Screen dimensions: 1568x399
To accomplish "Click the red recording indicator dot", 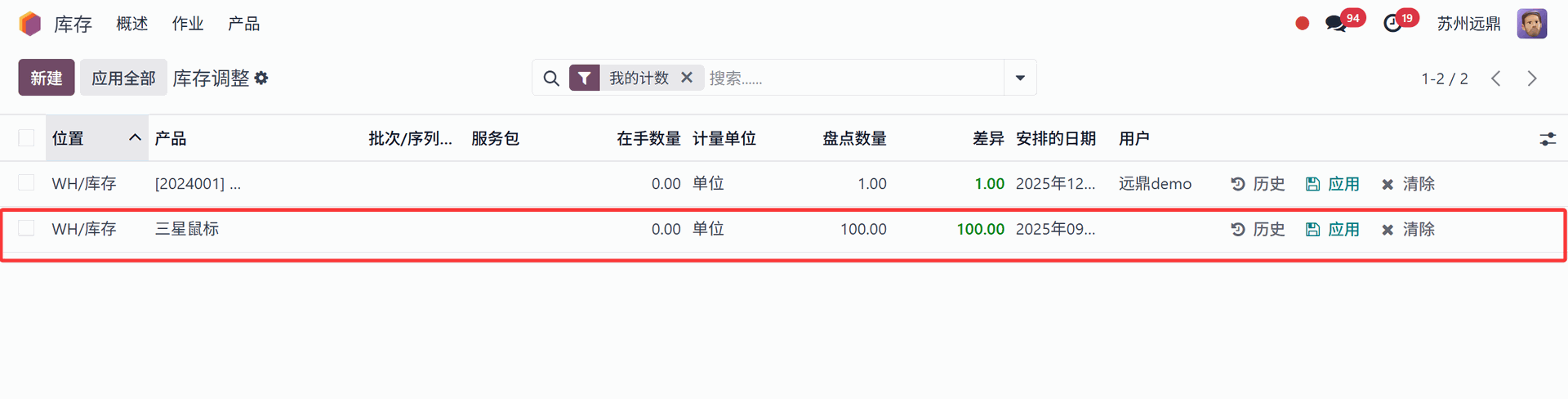I will 1303,24.
